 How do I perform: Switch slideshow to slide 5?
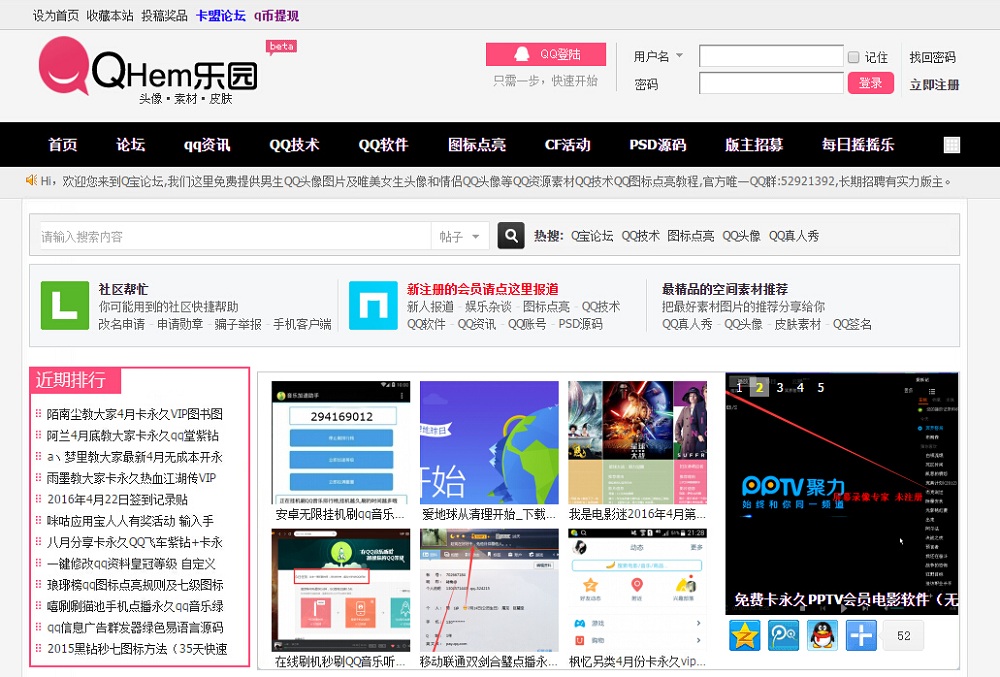tap(820, 387)
